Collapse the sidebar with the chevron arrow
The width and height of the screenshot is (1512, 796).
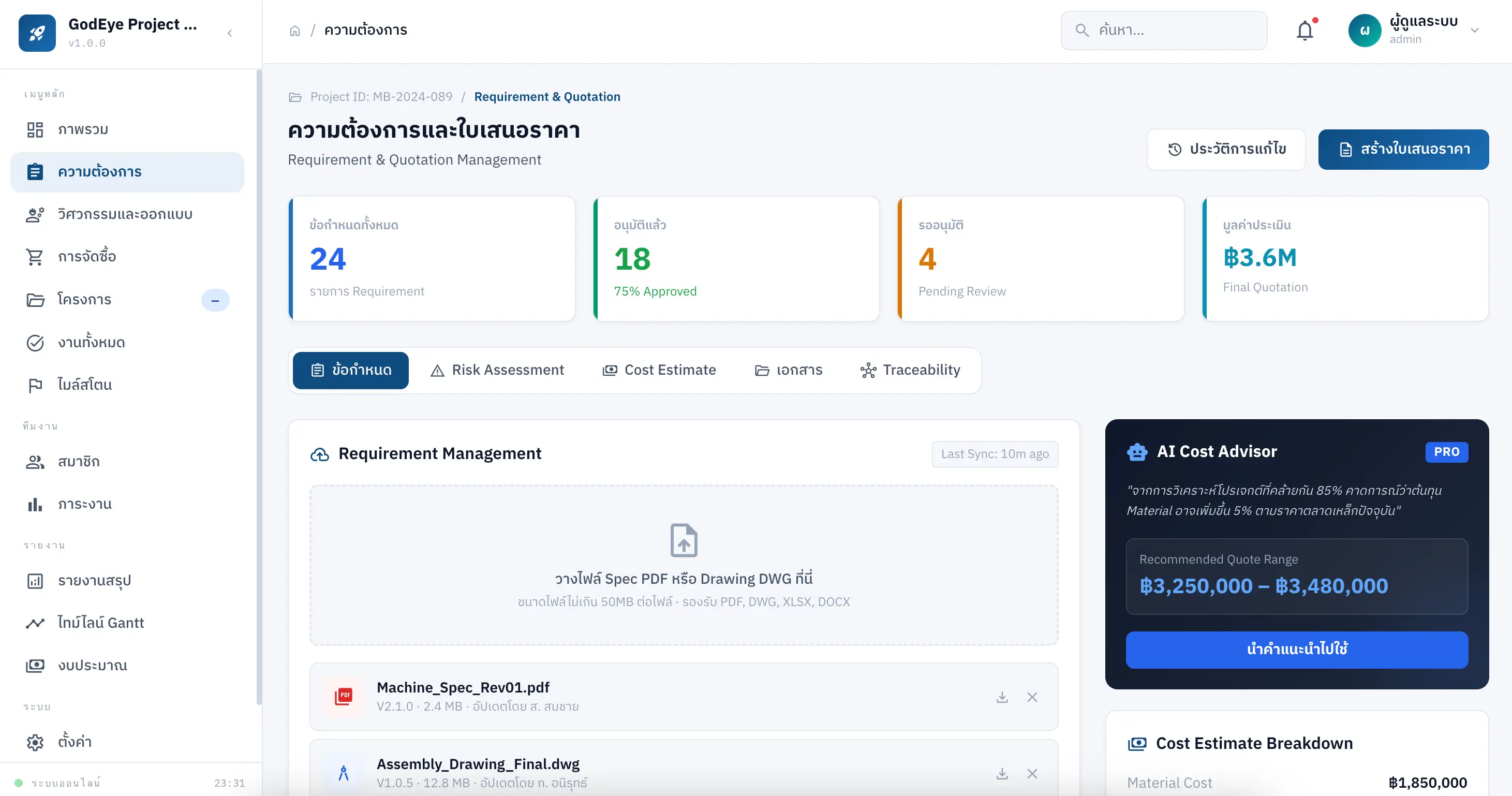230,34
